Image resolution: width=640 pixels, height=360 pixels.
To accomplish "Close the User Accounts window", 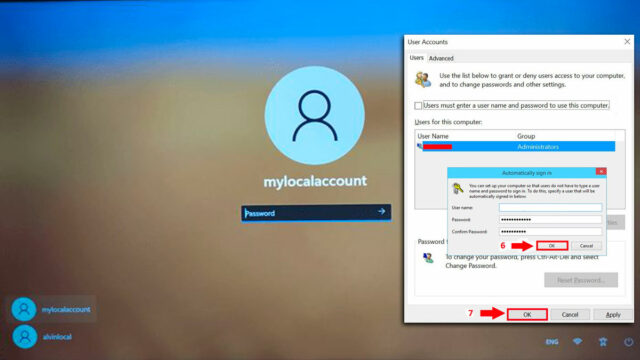I will [x=627, y=42].
